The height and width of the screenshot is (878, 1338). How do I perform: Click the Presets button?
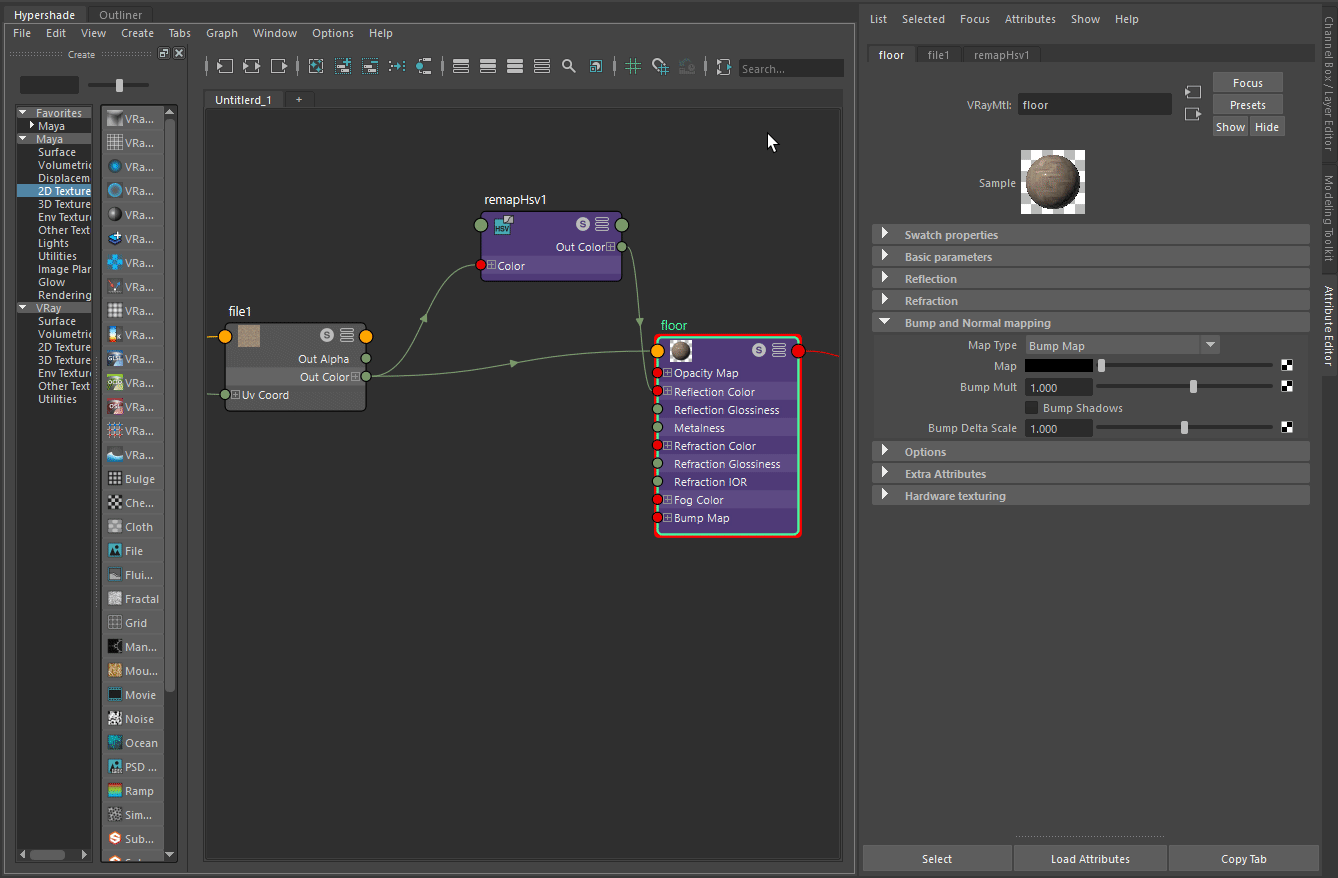1248,105
